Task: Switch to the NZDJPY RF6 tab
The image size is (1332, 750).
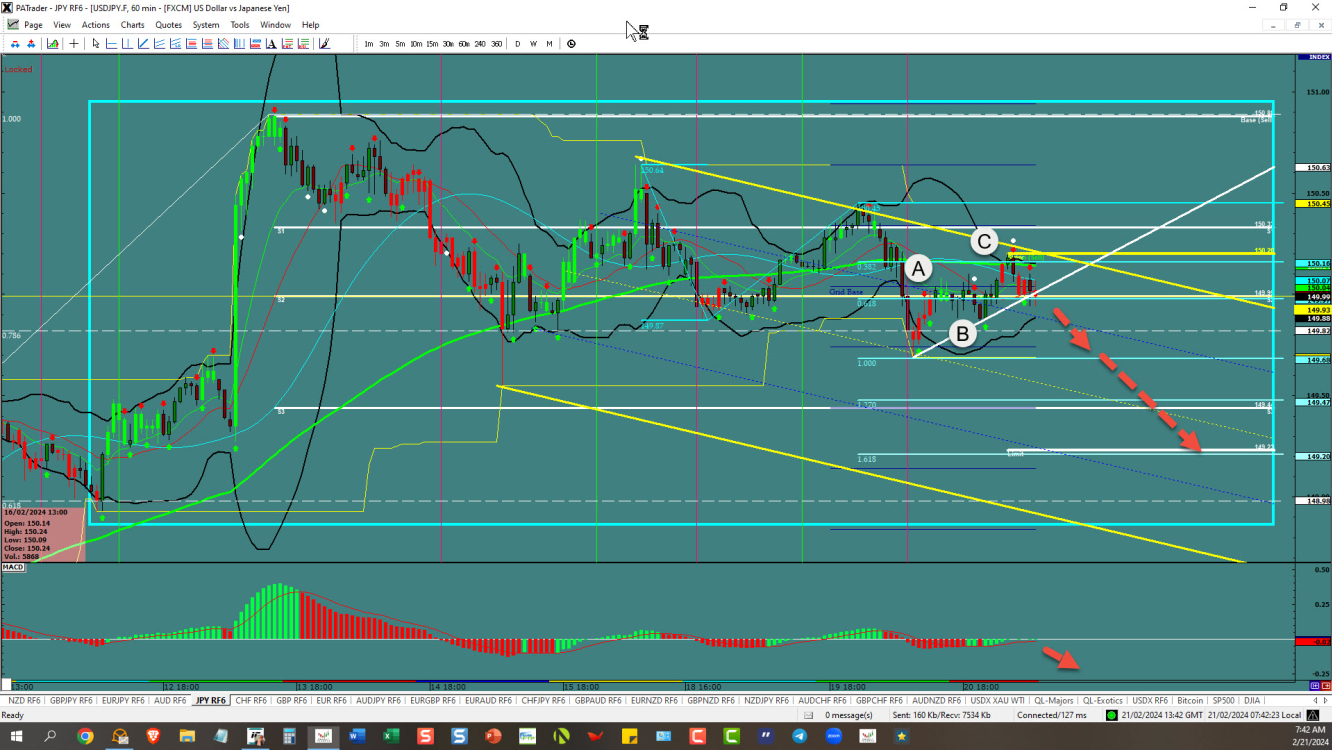Action: tap(766, 701)
